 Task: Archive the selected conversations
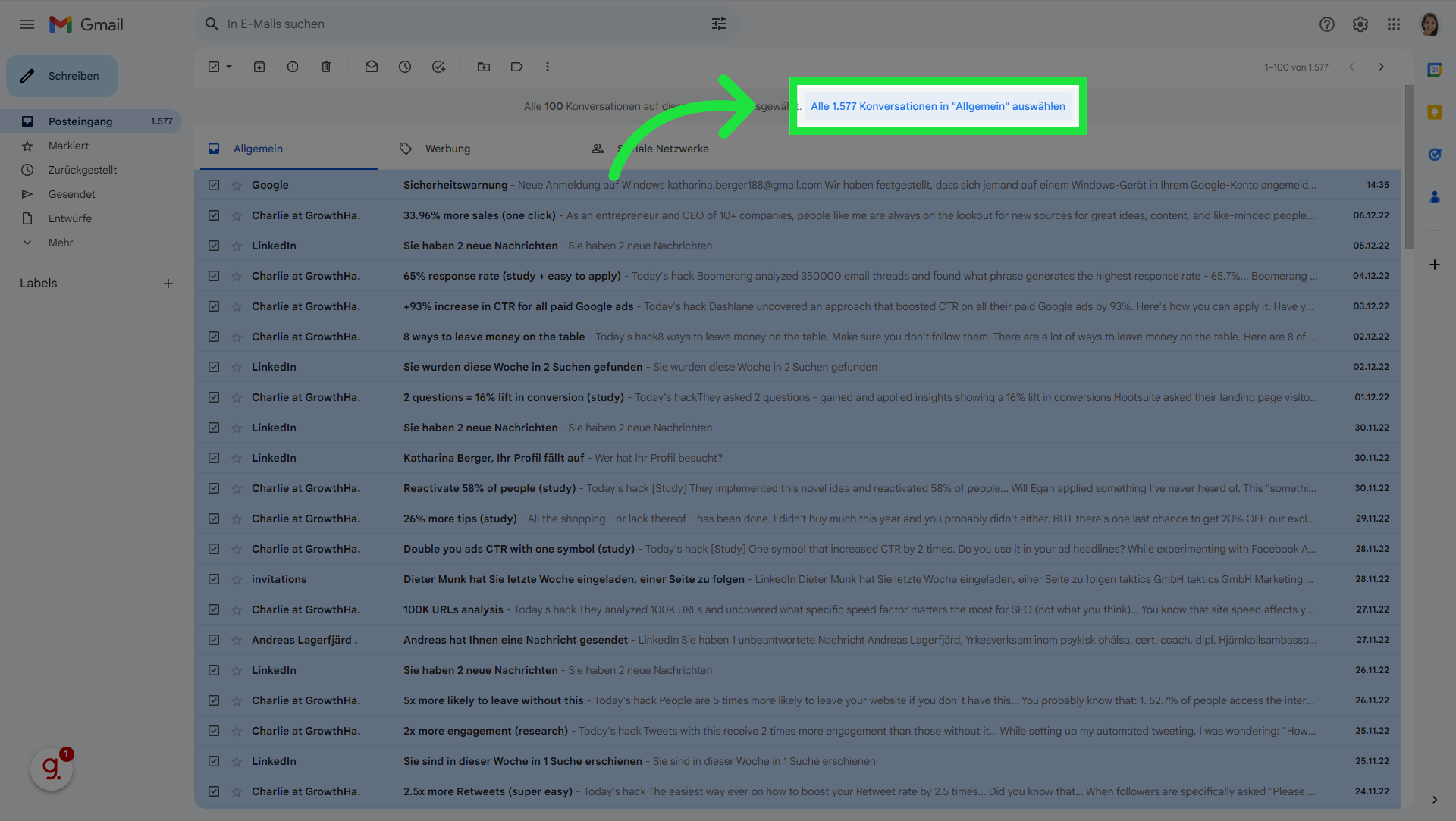[259, 67]
